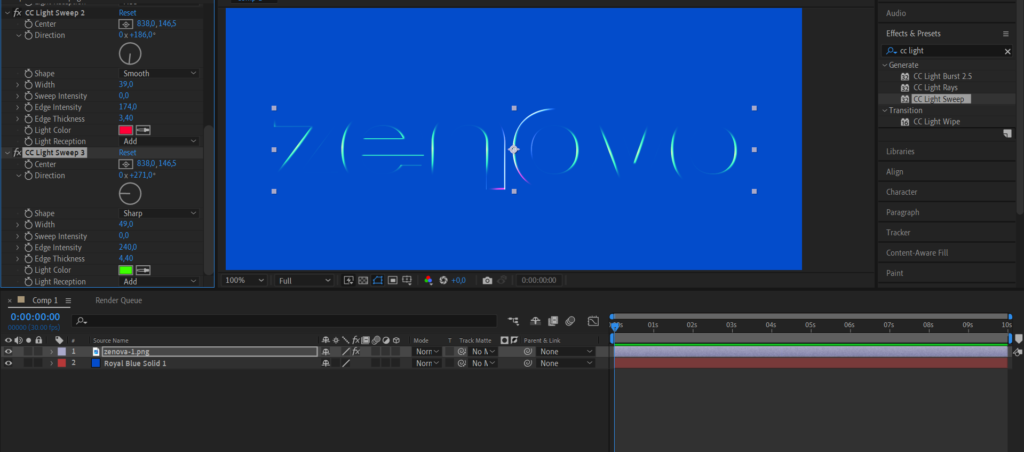The image size is (1024, 452).
Task: Click the region of interest icon
Action: (392, 280)
